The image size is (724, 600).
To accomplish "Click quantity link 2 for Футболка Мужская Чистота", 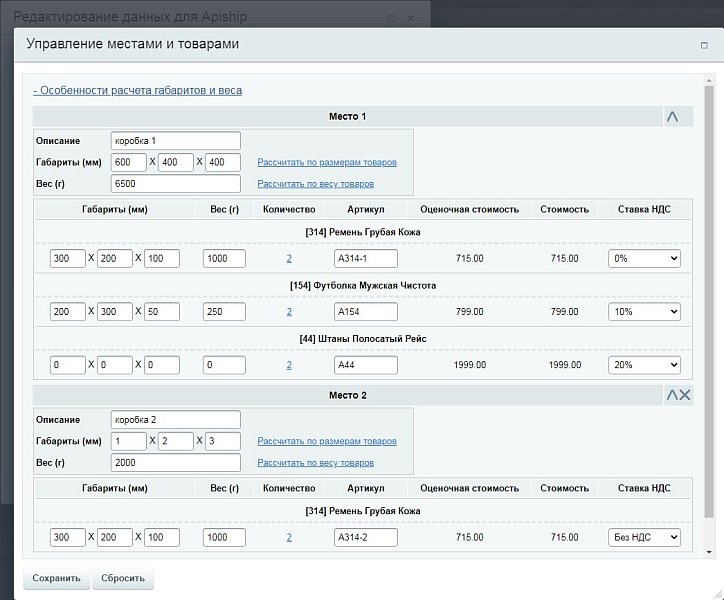I will pyautogui.click(x=289, y=312).
